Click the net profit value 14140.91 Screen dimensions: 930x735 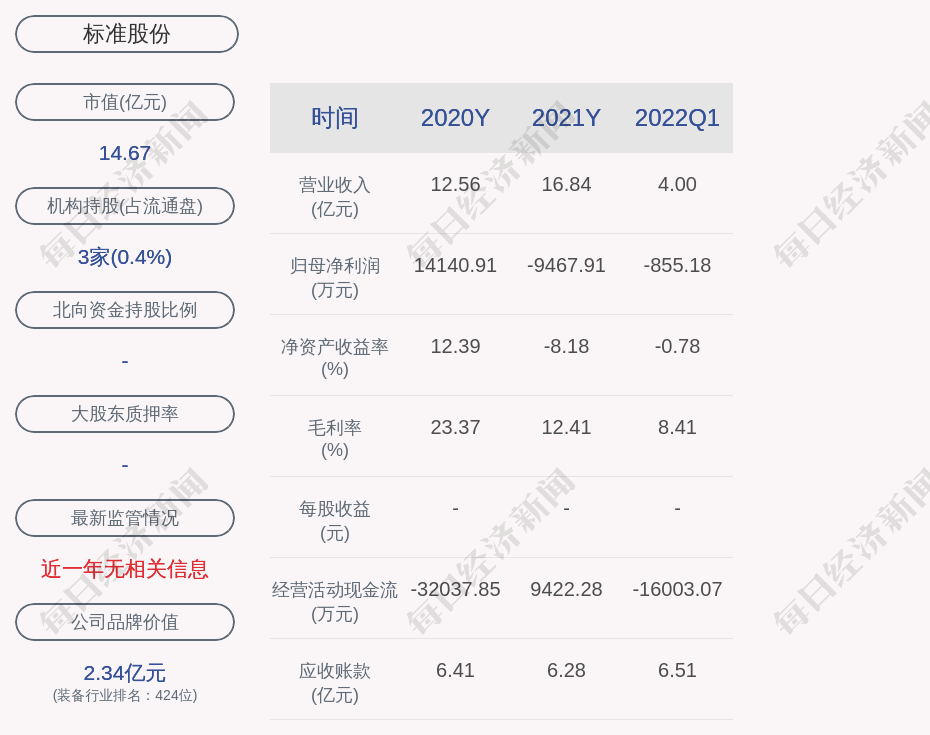[455, 265]
